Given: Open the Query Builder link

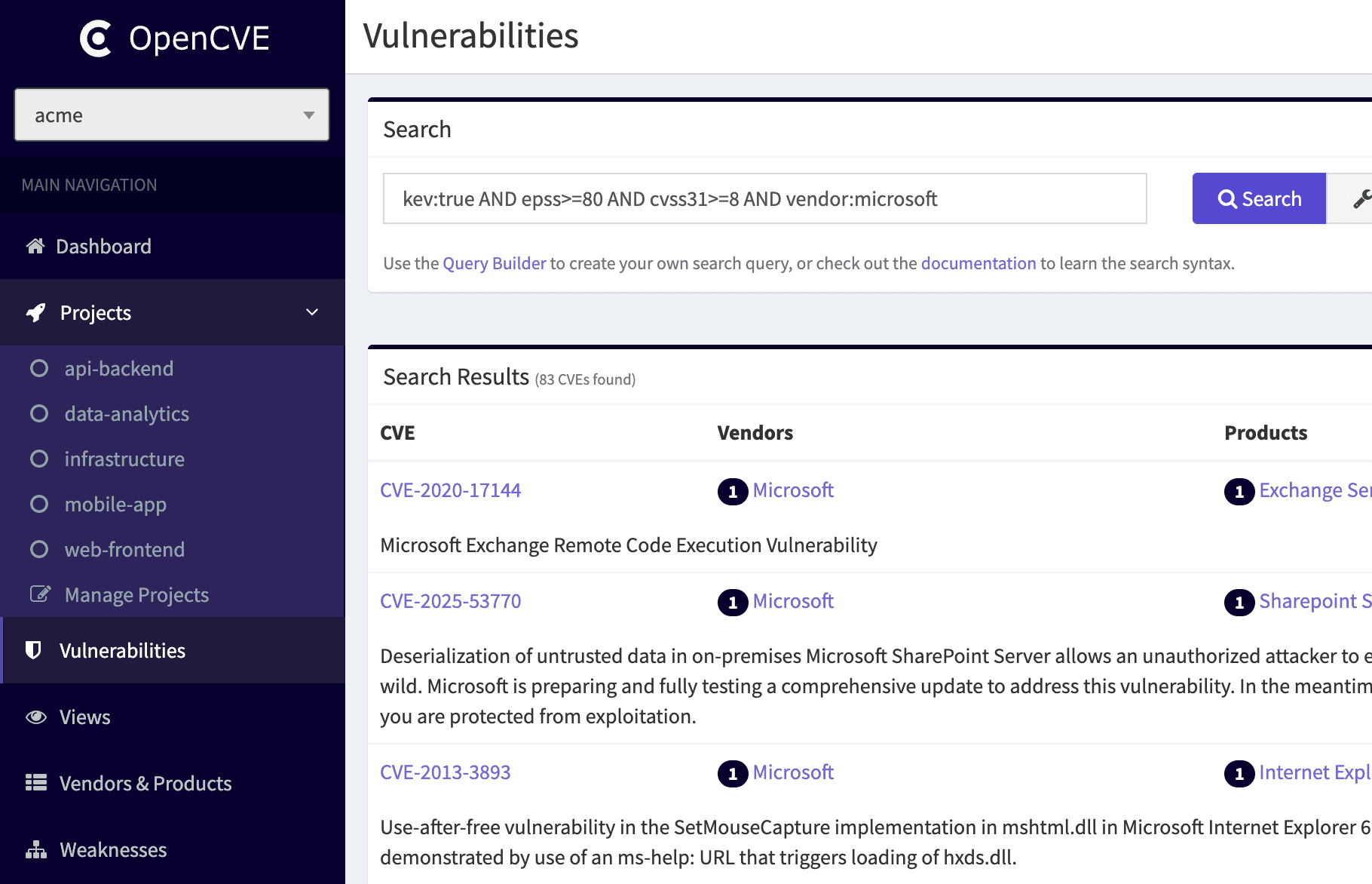Looking at the screenshot, I should 493,262.
